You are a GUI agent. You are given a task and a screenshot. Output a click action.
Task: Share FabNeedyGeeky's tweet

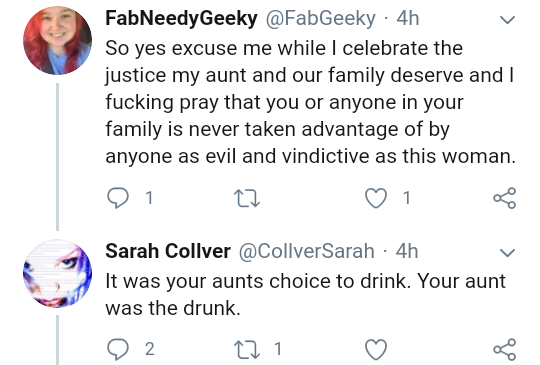[x=505, y=198]
